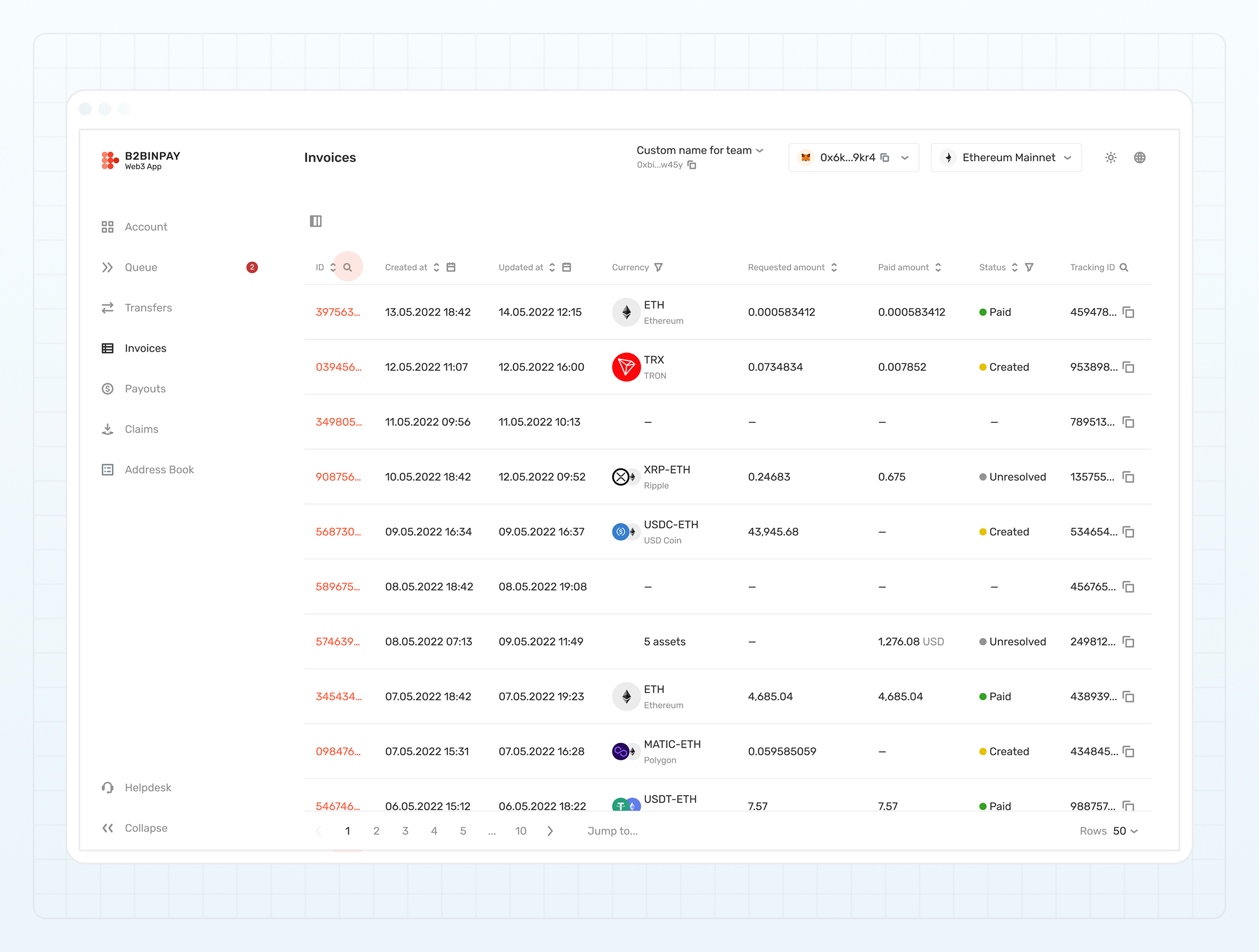Open Payouts in the sidebar
1259x952 pixels.
pyautogui.click(x=145, y=389)
